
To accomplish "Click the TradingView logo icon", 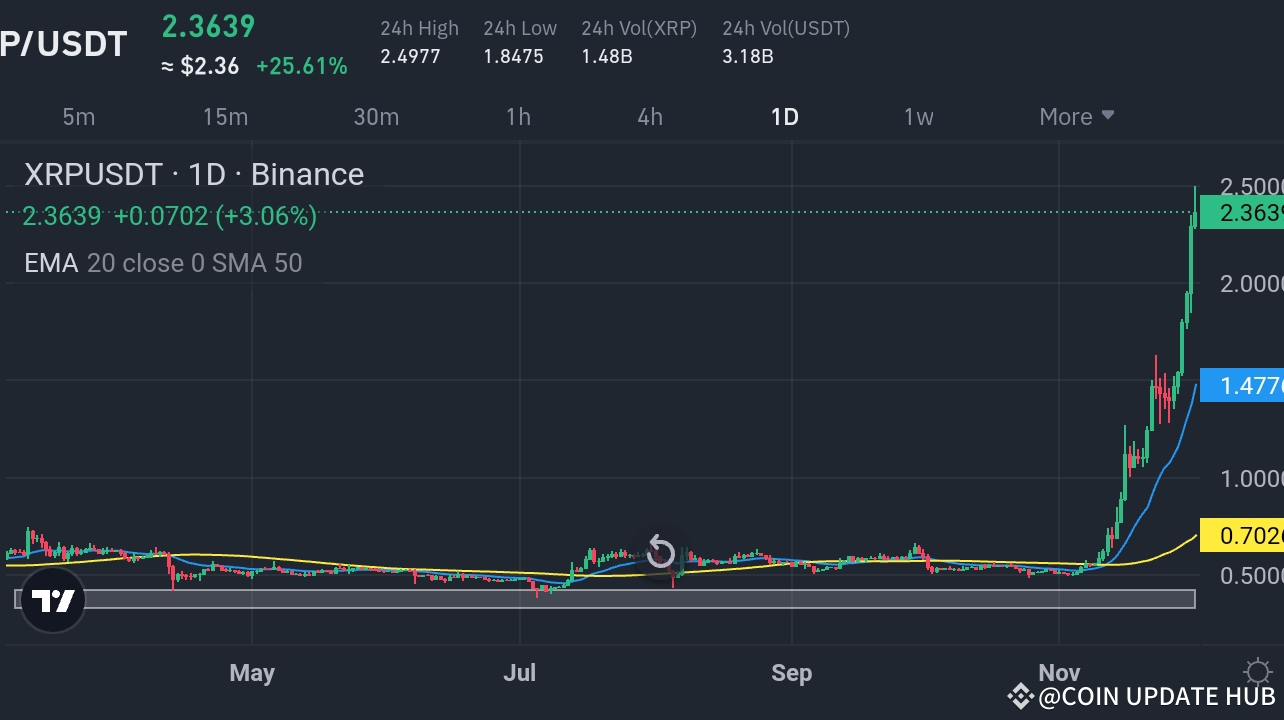I will pos(52,601).
